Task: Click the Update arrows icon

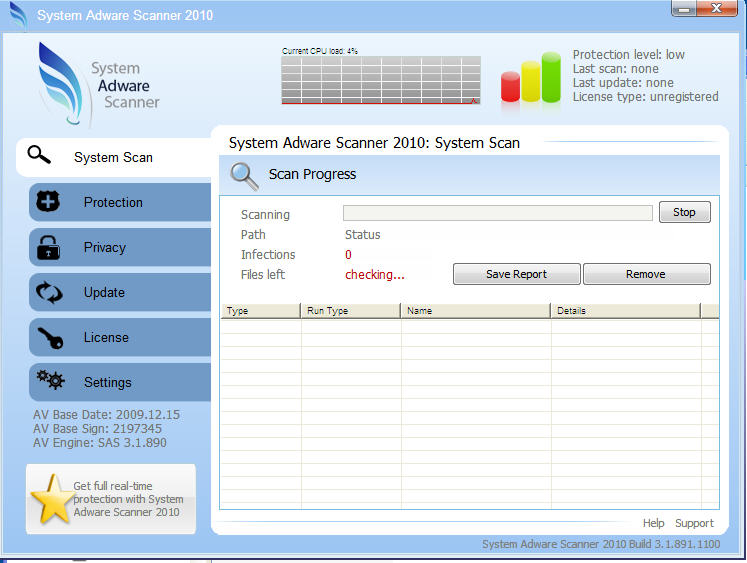Action: (x=49, y=292)
